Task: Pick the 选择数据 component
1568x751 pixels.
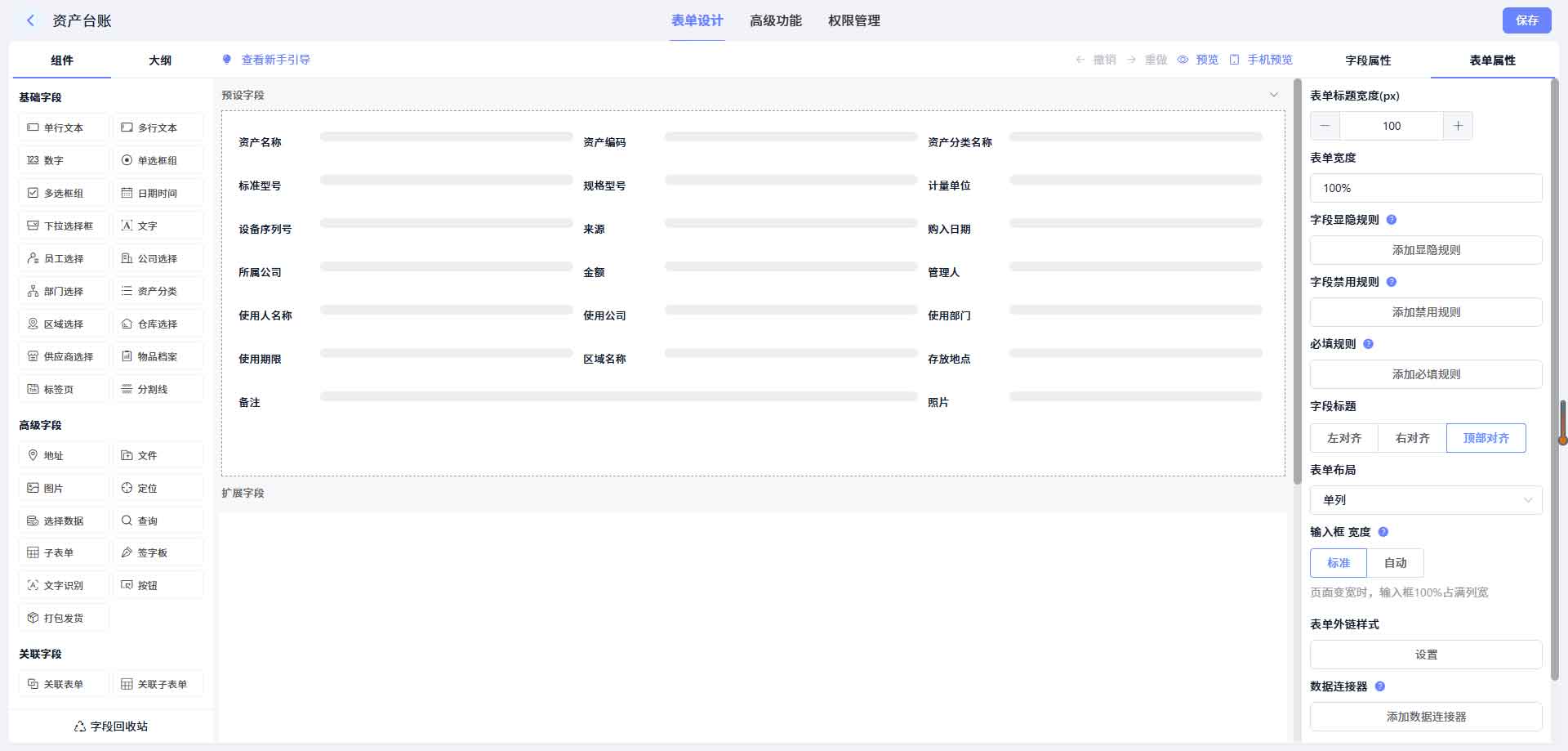Action: pos(64,521)
